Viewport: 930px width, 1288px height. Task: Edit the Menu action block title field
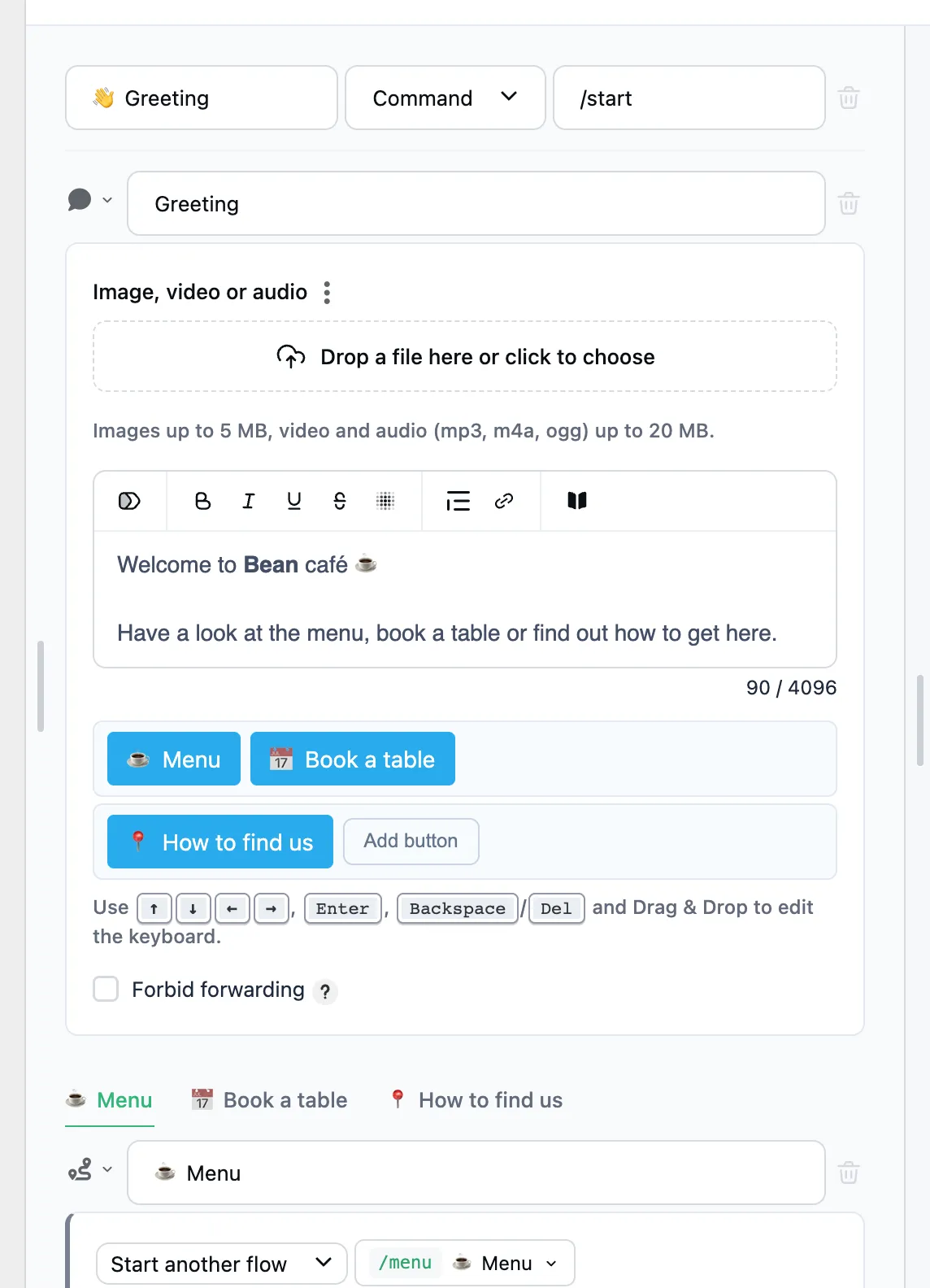(476, 1173)
